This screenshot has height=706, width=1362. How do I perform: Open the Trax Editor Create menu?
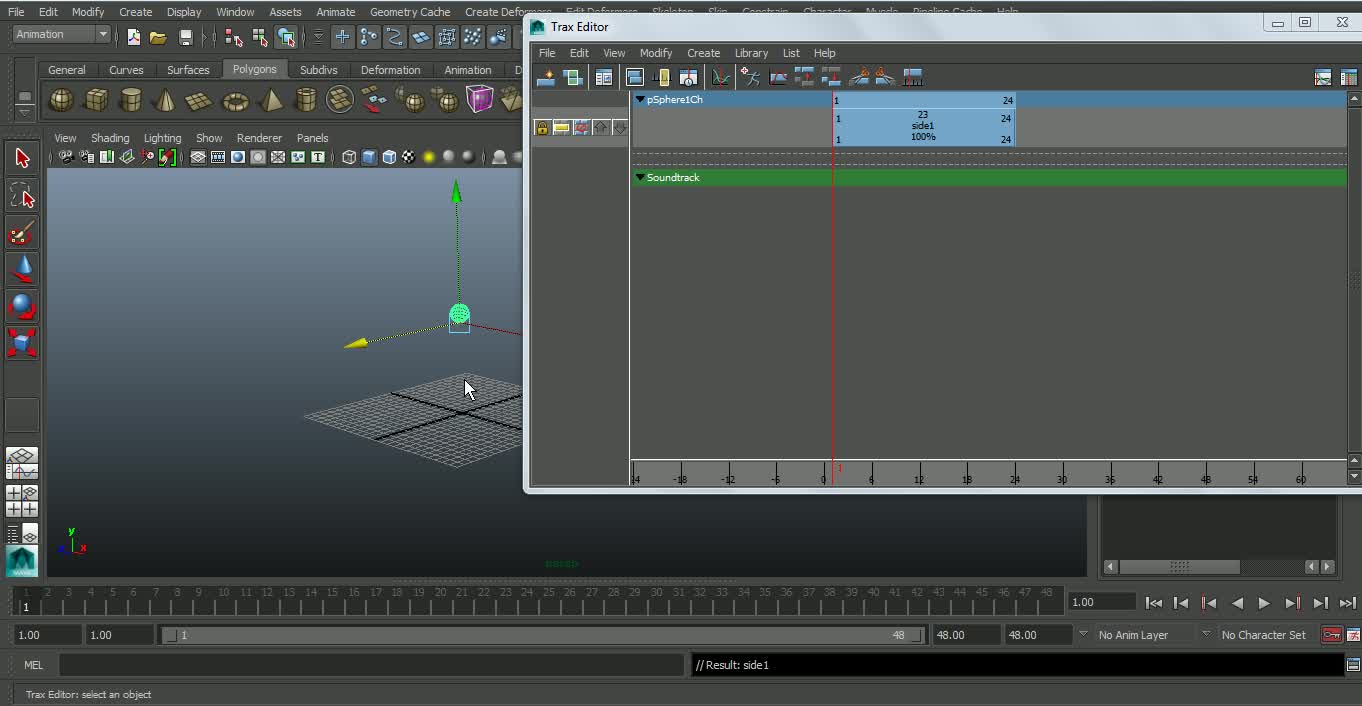(703, 53)
